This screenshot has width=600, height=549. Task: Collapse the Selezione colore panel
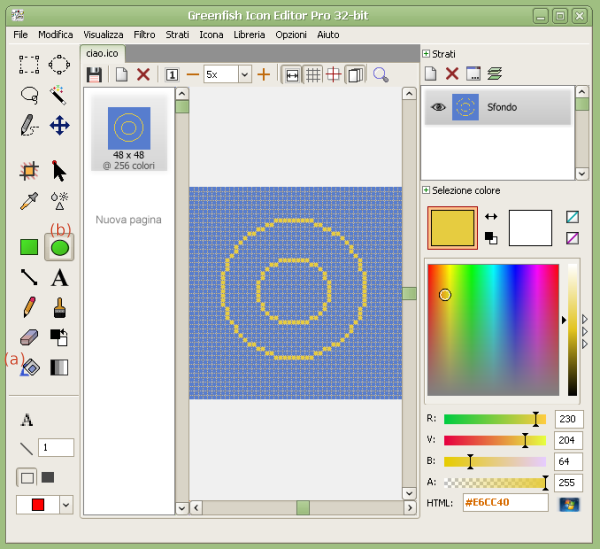click(426, 190)
